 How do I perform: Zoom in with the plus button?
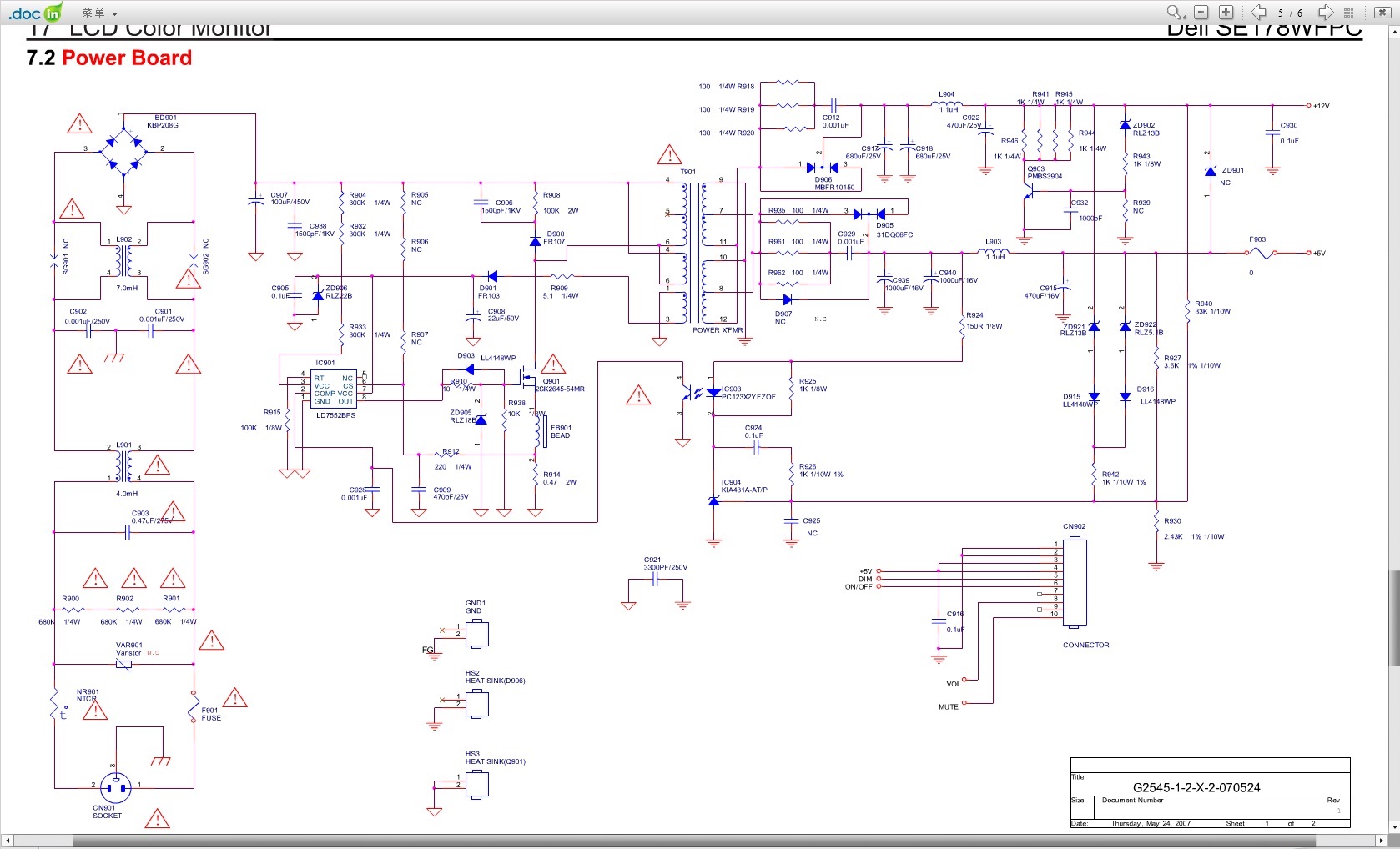point(1226,13)
